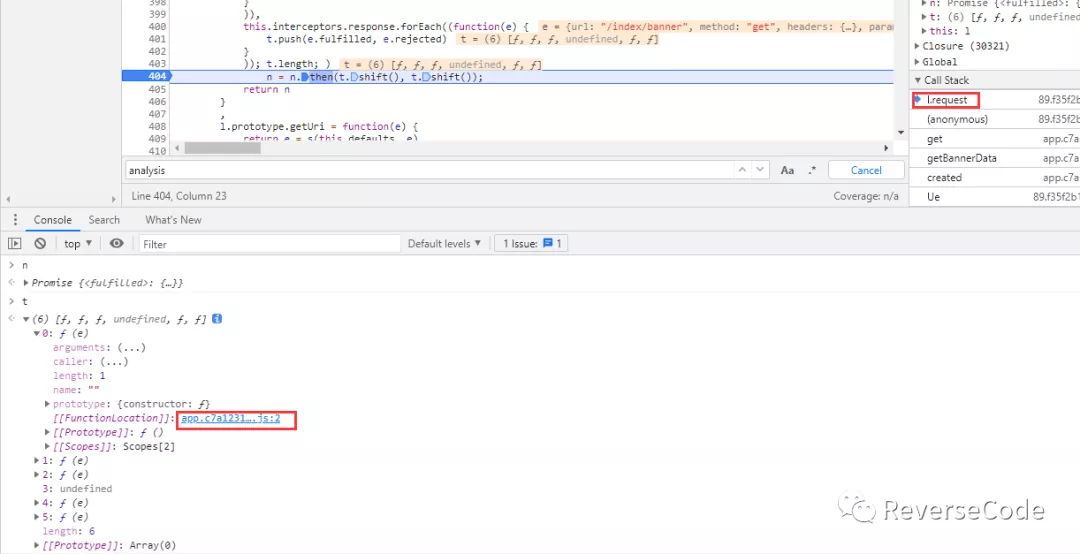Open the What's New tab
1080x554 pixels.
point(174,220)
